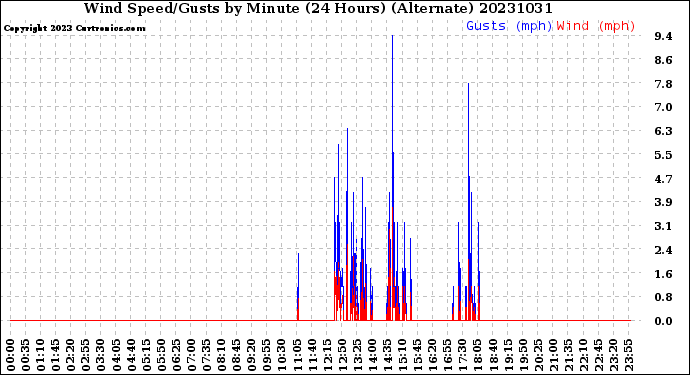690x375 pixels.
Task: Click the red Wind (mph) legend label
Action: tap(596, 26)
